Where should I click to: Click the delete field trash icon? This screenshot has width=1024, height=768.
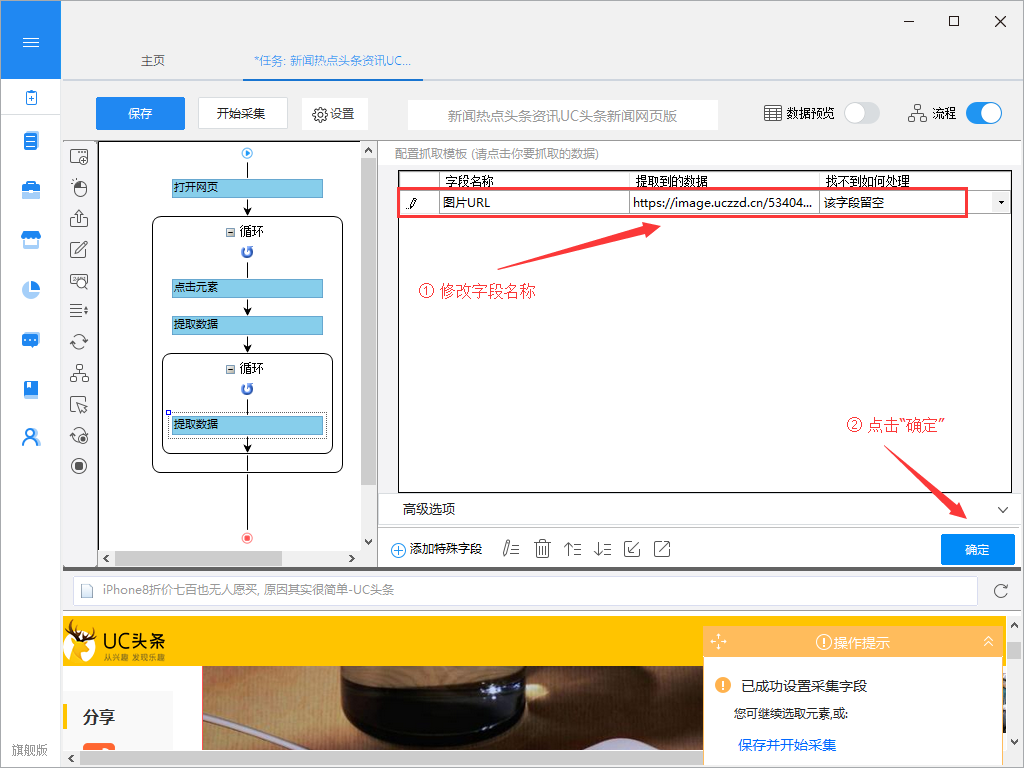coord(542,548)
